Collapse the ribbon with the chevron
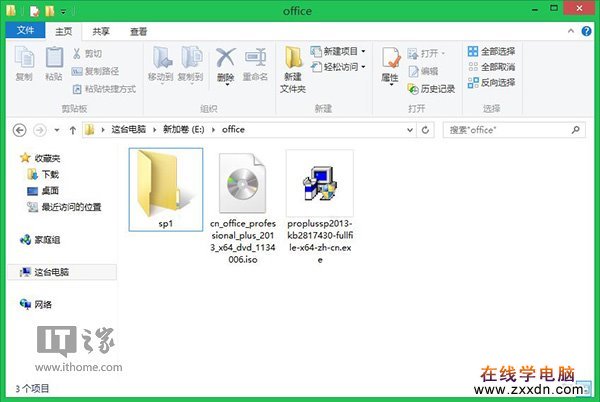600x402 pixels. (571, 31)
